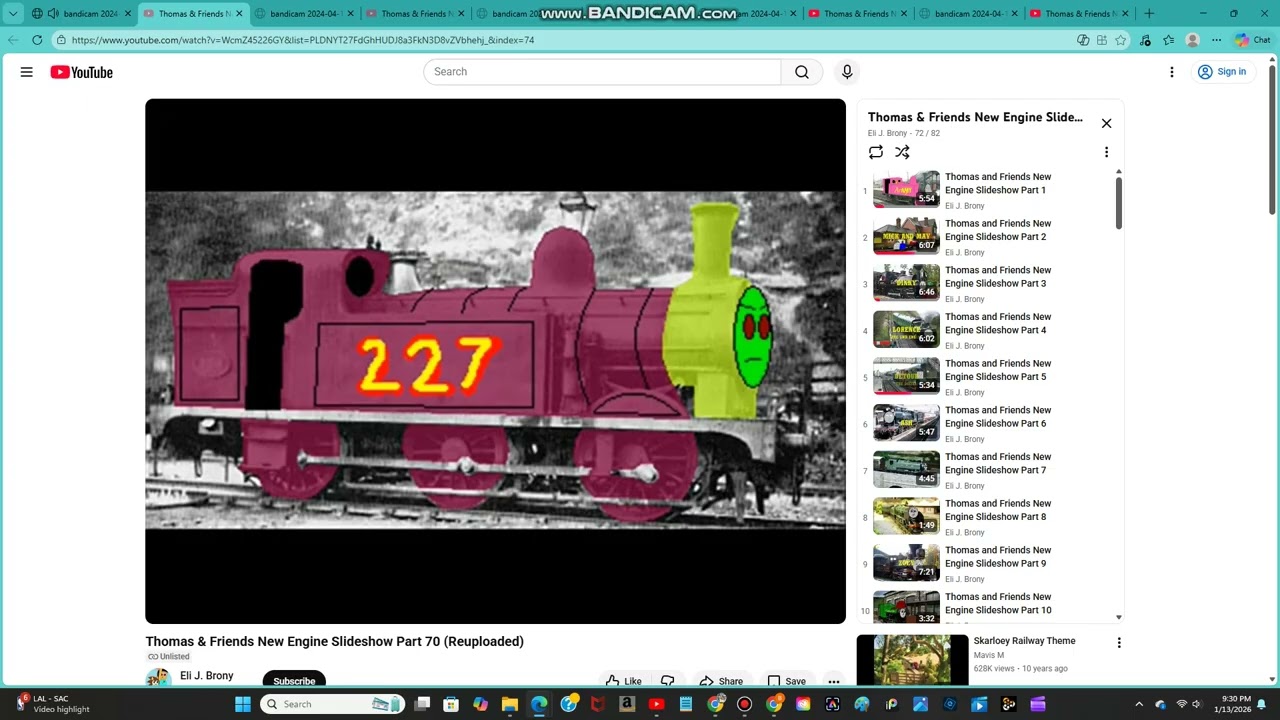
Task: Start voice search with microphone icon
Action: (847, 72)
